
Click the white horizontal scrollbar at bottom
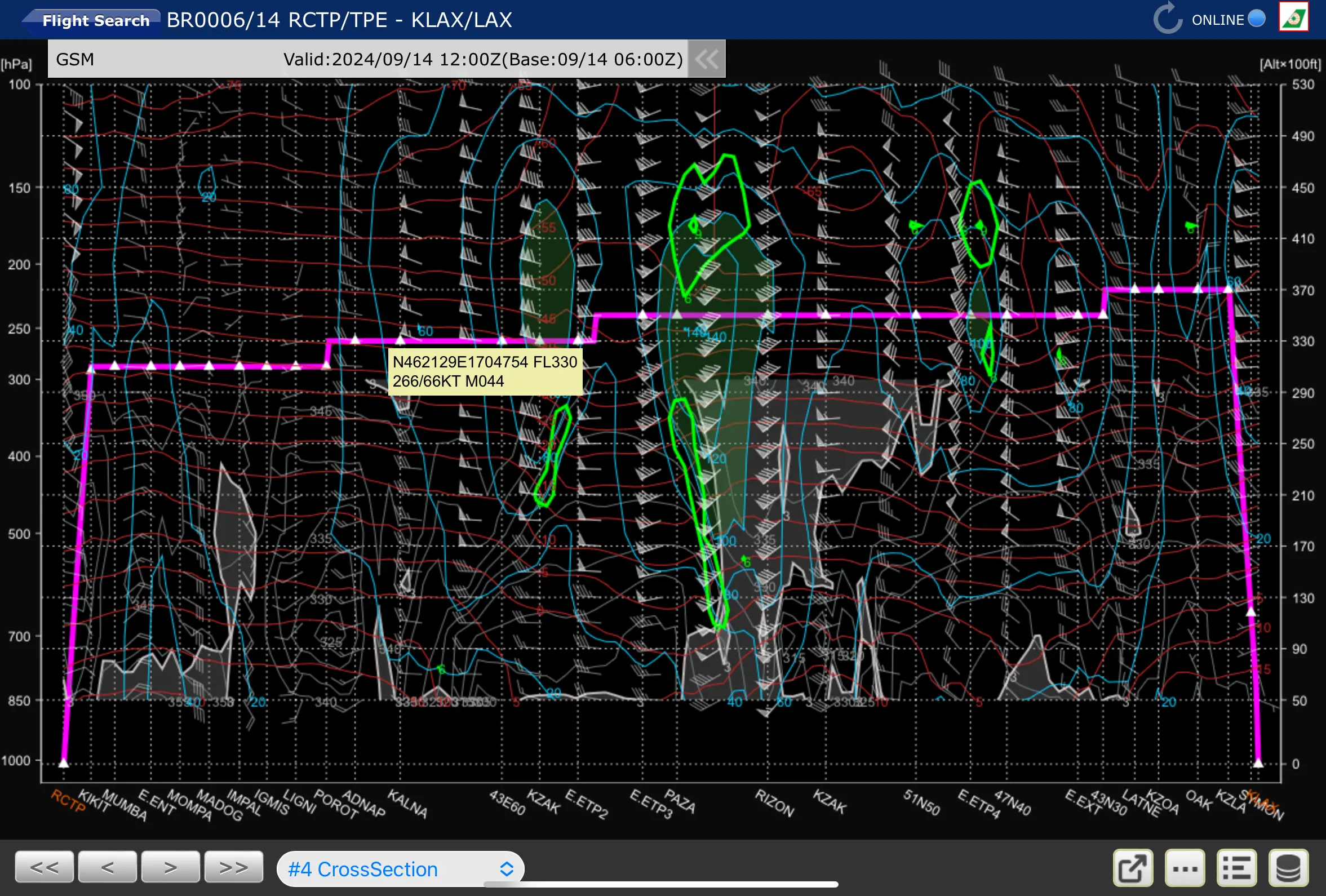tap(660, 885)
